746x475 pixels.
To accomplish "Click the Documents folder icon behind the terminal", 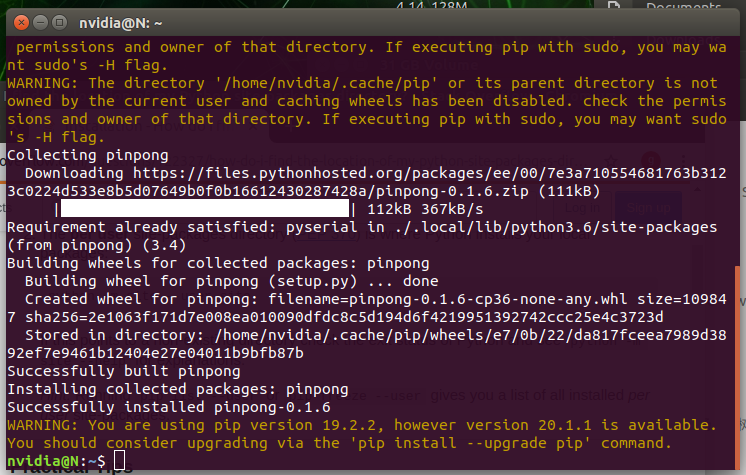I will click(614, 5).
